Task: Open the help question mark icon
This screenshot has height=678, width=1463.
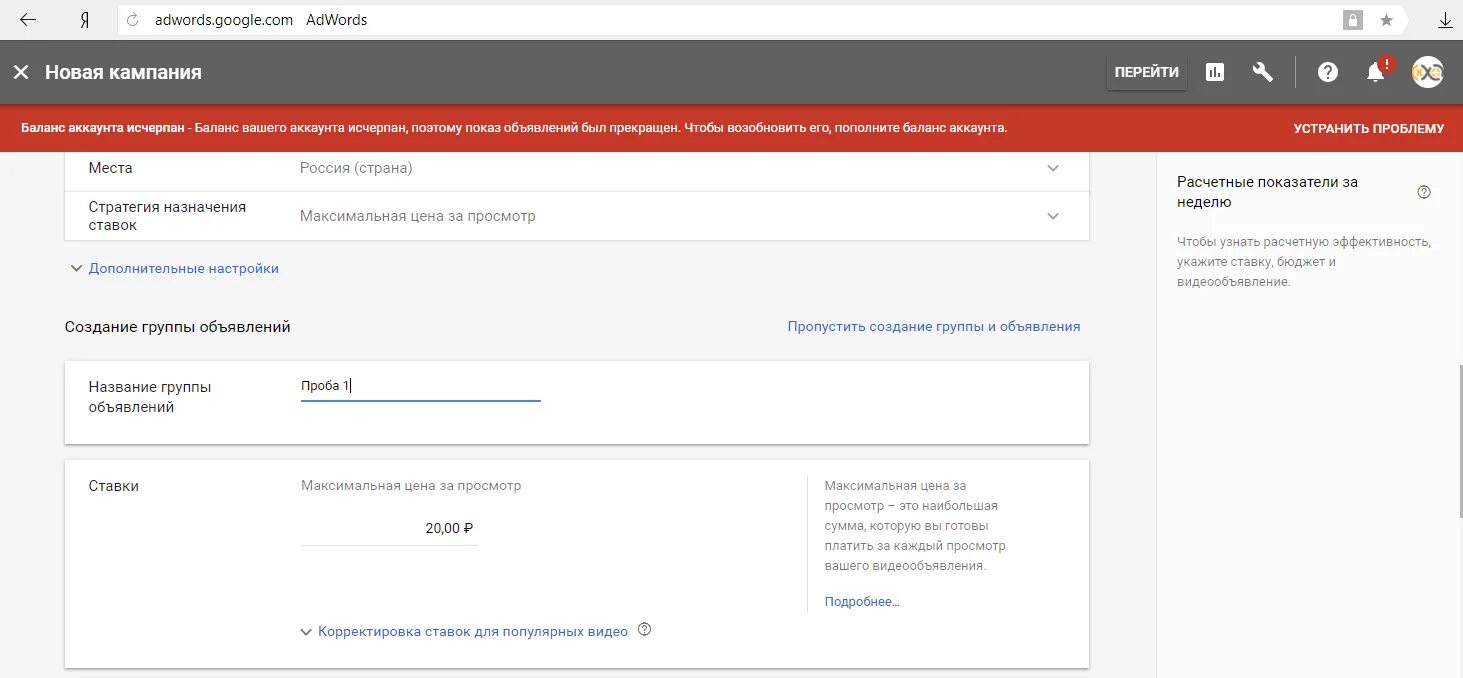Action: pyautogui.click(x=1328, y=72)
